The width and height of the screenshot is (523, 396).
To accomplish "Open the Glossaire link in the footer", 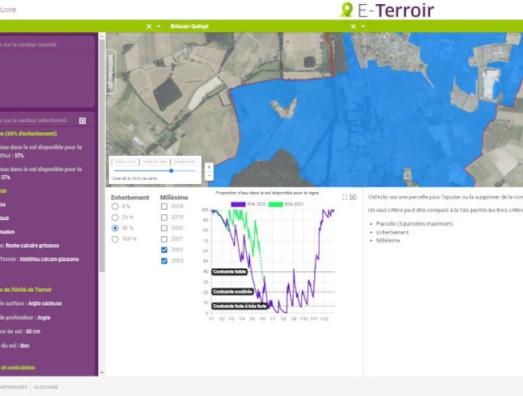I will click(x=46, y=387).
